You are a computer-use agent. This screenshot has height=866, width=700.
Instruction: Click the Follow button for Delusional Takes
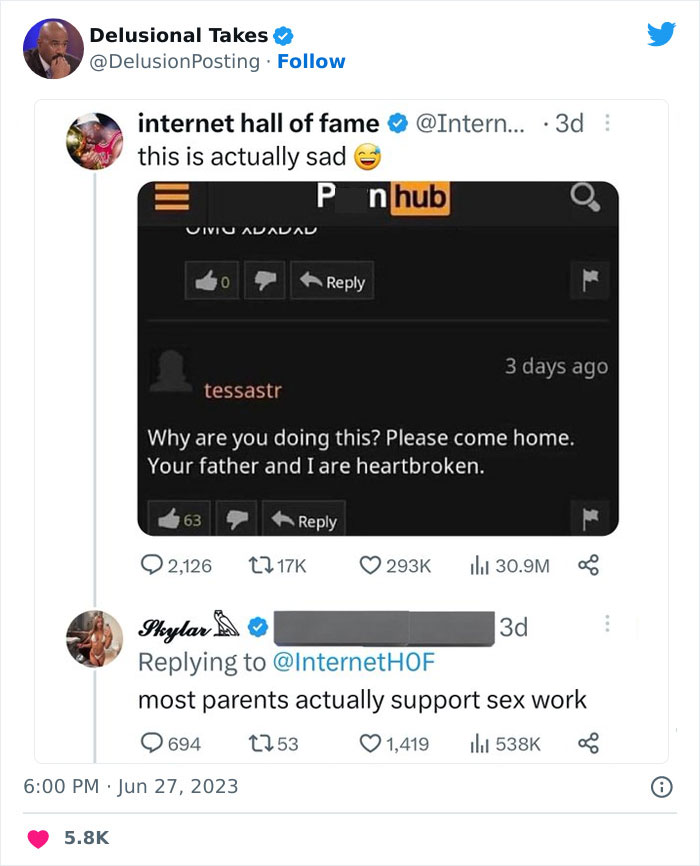tap(313, 62)
